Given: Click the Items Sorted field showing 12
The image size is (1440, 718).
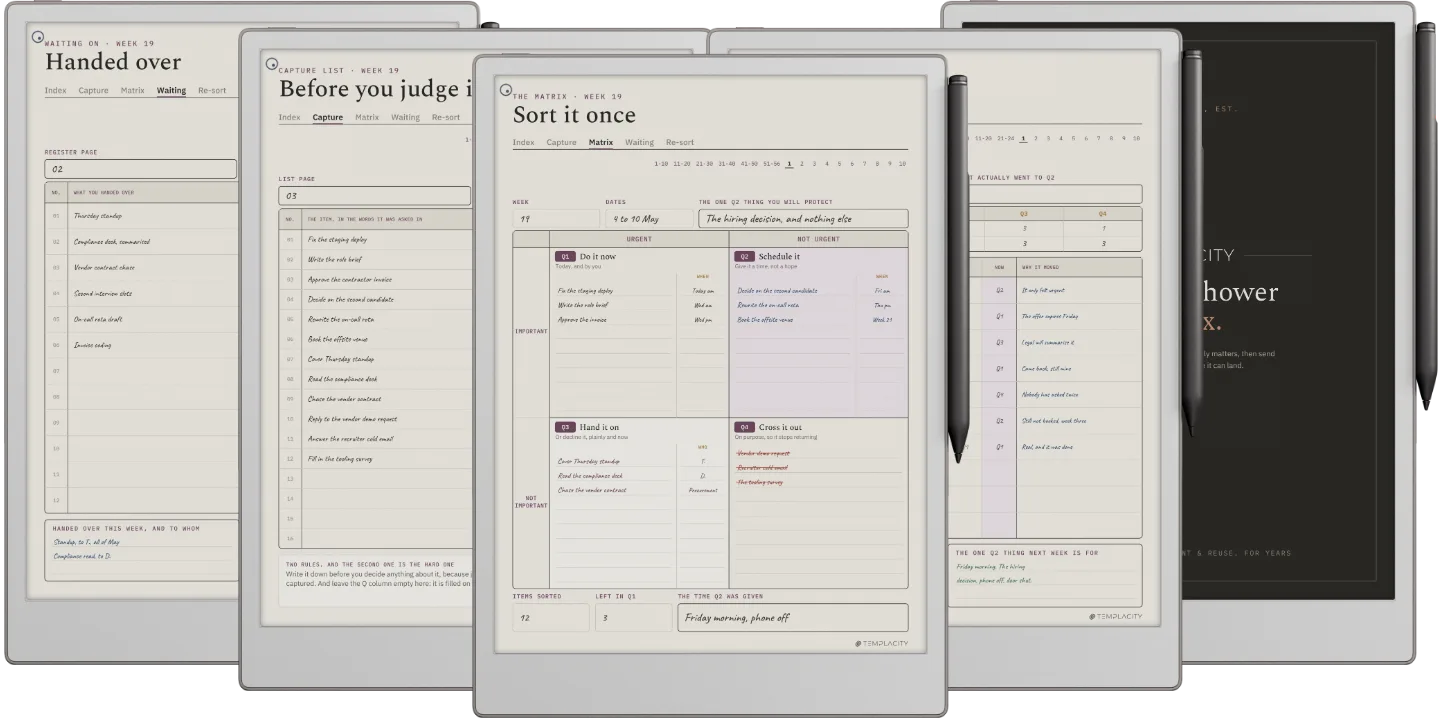Looking at the screenshot, I should 551,618.
